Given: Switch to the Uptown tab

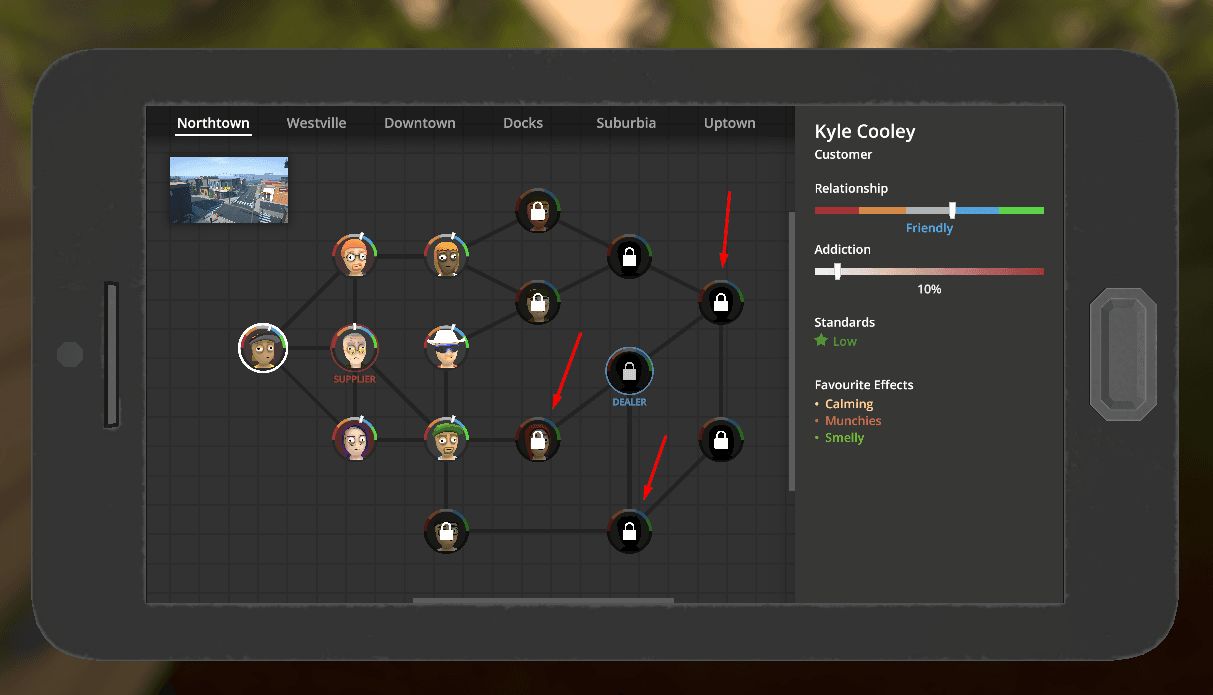Looking at the screenshot, I should tap(730, 123).
